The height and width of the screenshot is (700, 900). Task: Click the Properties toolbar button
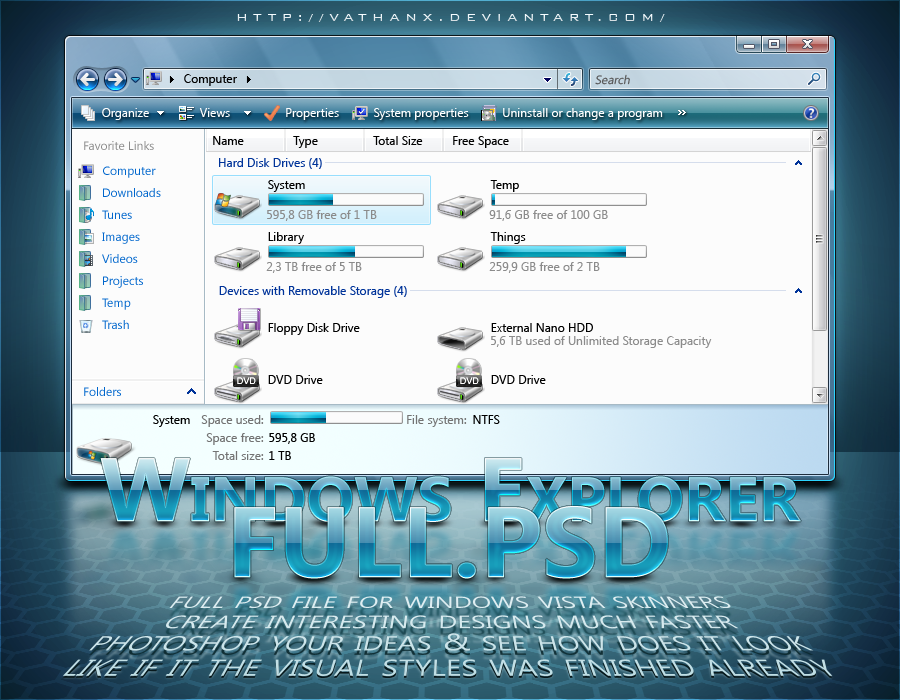click(x=302, y=112)
